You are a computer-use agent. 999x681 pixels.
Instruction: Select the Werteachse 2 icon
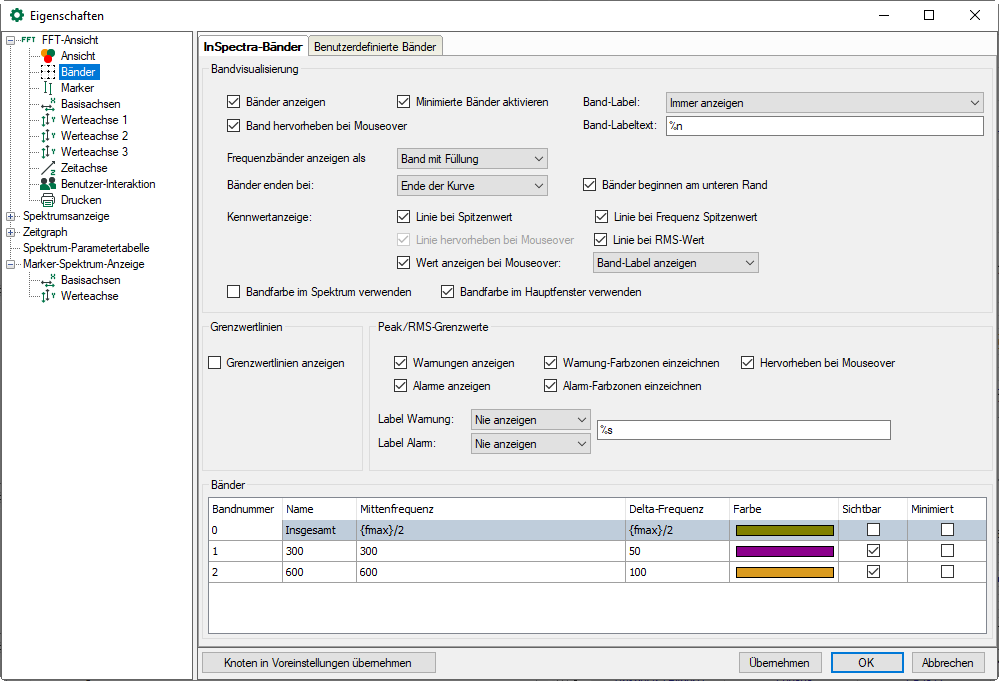(x=47, y=136)
